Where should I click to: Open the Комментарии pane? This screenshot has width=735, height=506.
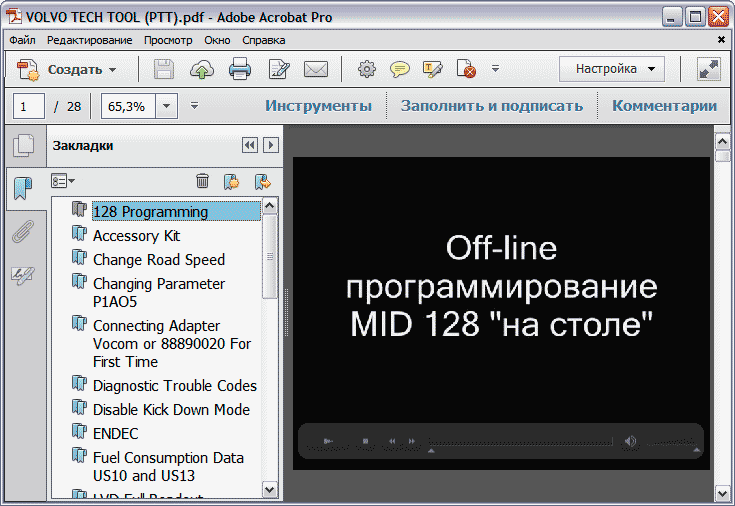664,106
